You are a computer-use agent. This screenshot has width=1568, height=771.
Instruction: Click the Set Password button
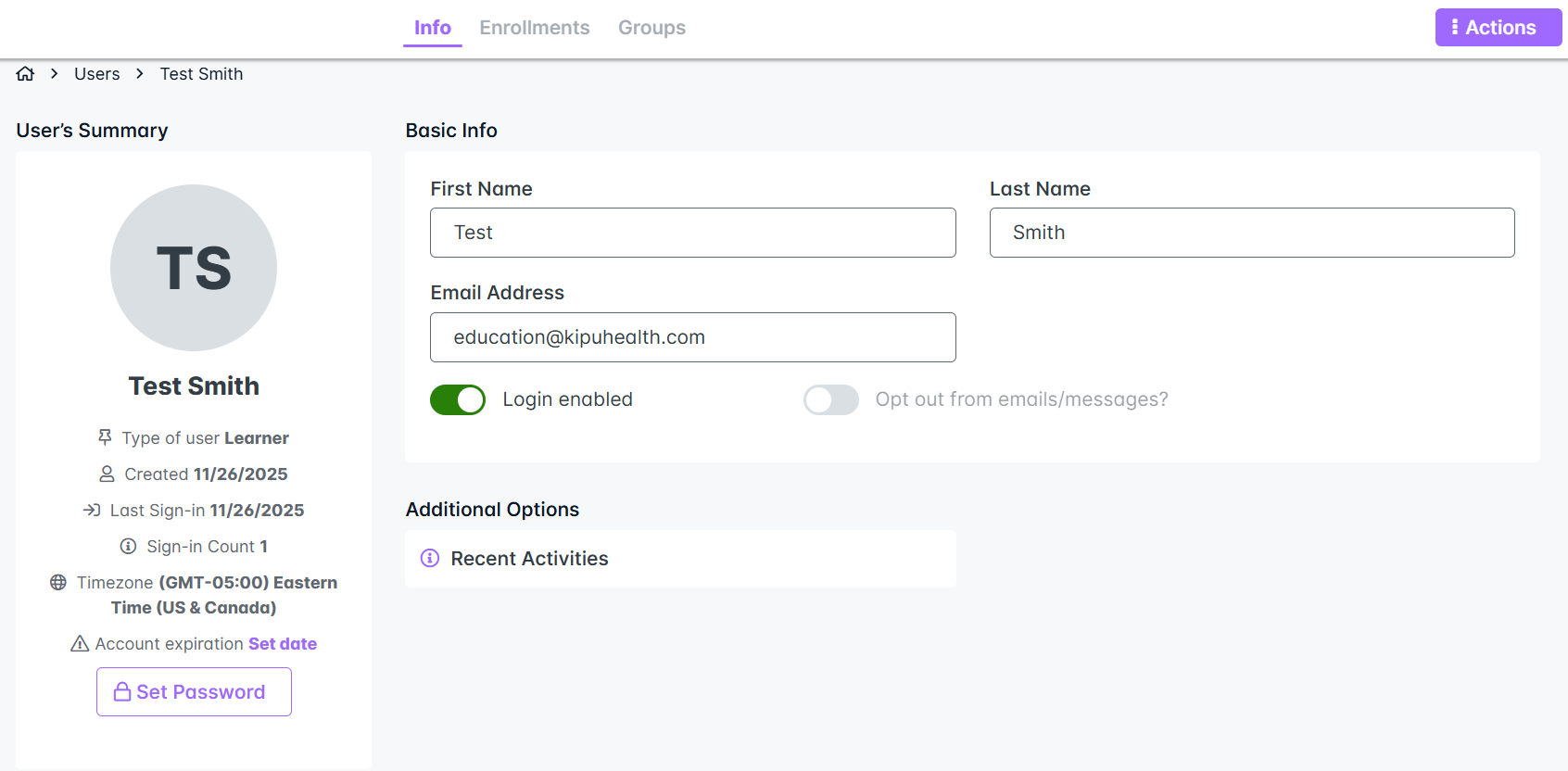pyautogui.click(x=194, y=692)
